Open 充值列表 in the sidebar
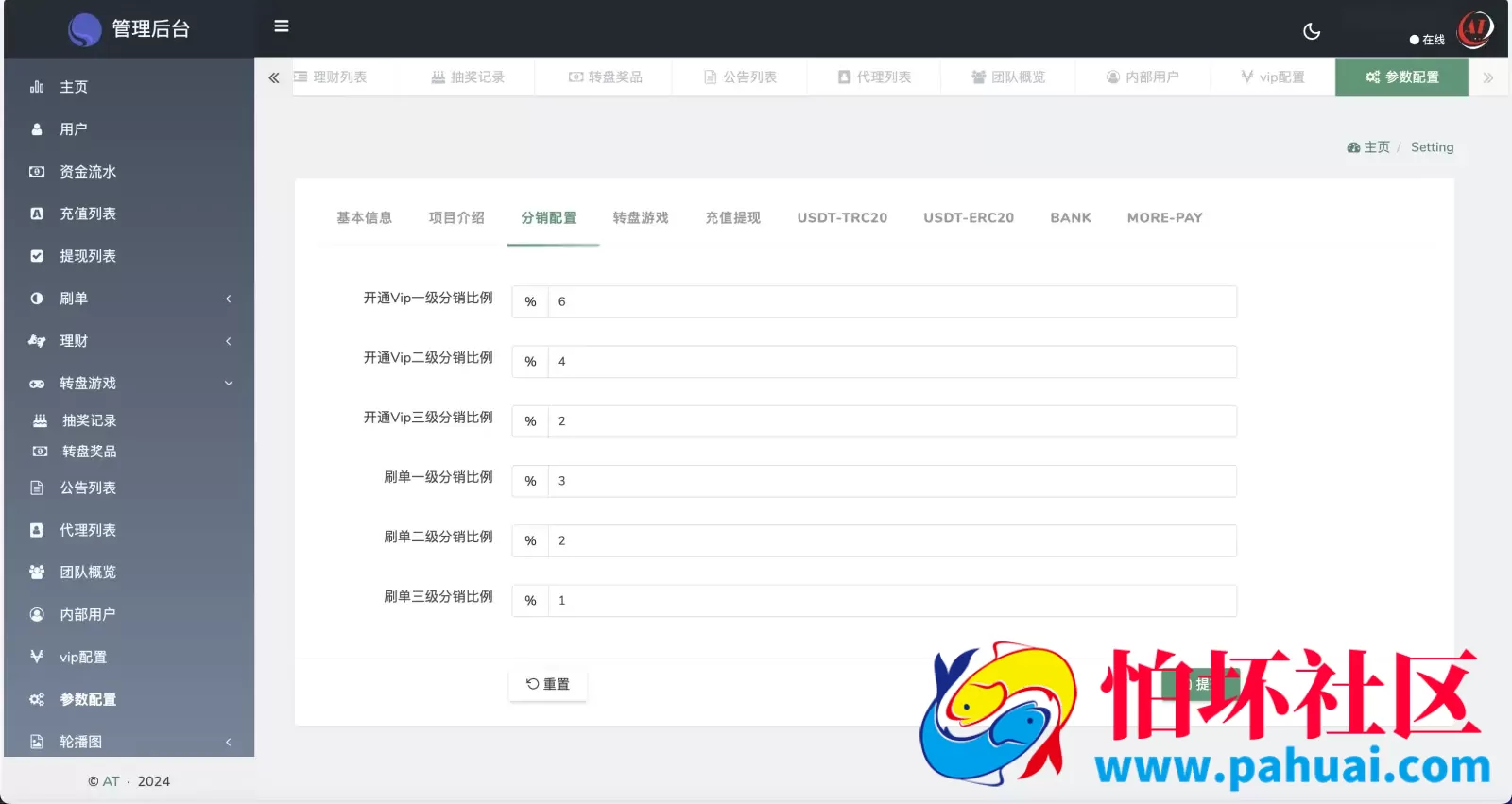1512x804 pixels. (x=129, y=214)
